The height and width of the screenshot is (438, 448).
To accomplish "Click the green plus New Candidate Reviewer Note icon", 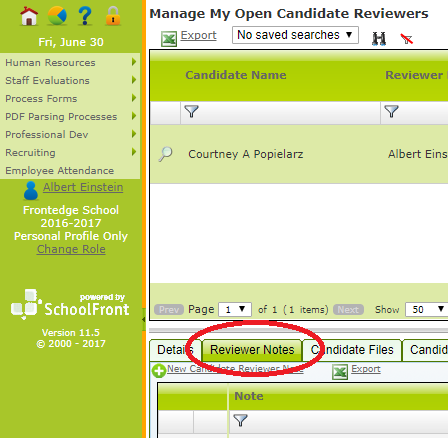I will [159, 371].
